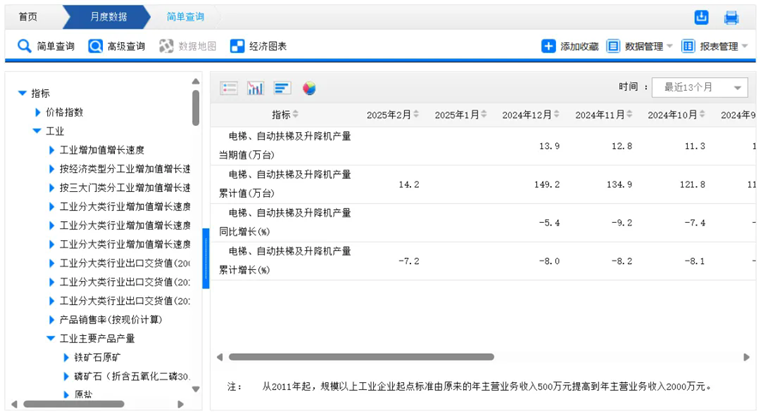Image resolution: width=760 pixels, height=413 pixels.
Task: Sort the 2025年1月 column
Action: coord(484,114)
